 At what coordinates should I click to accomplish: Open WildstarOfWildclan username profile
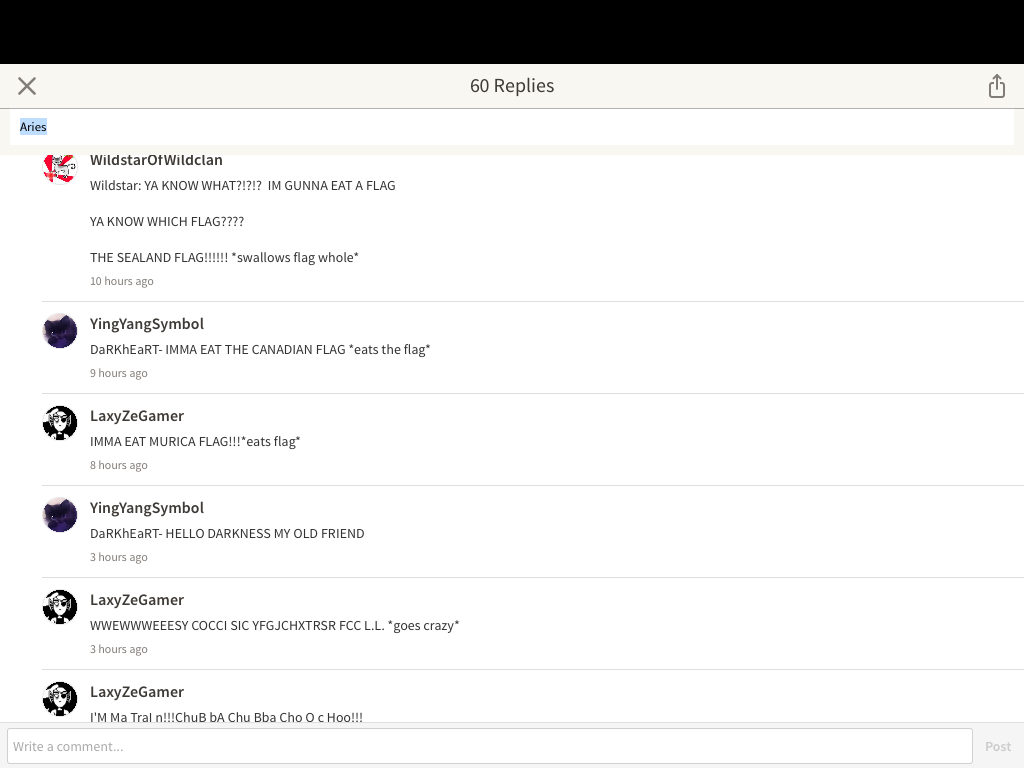(x=156, y=161)
